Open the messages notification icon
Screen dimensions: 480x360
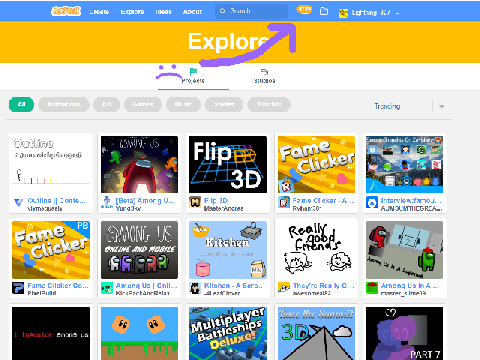[304, 10]
